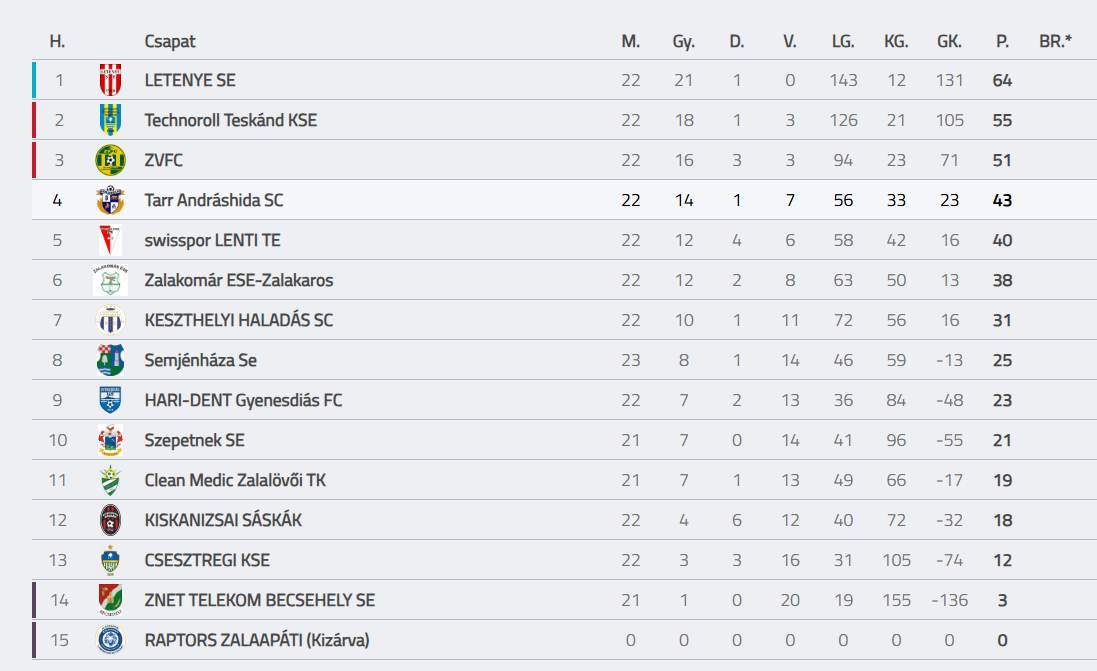Select the Szepetnek SE crest

[x=111, y=440]
